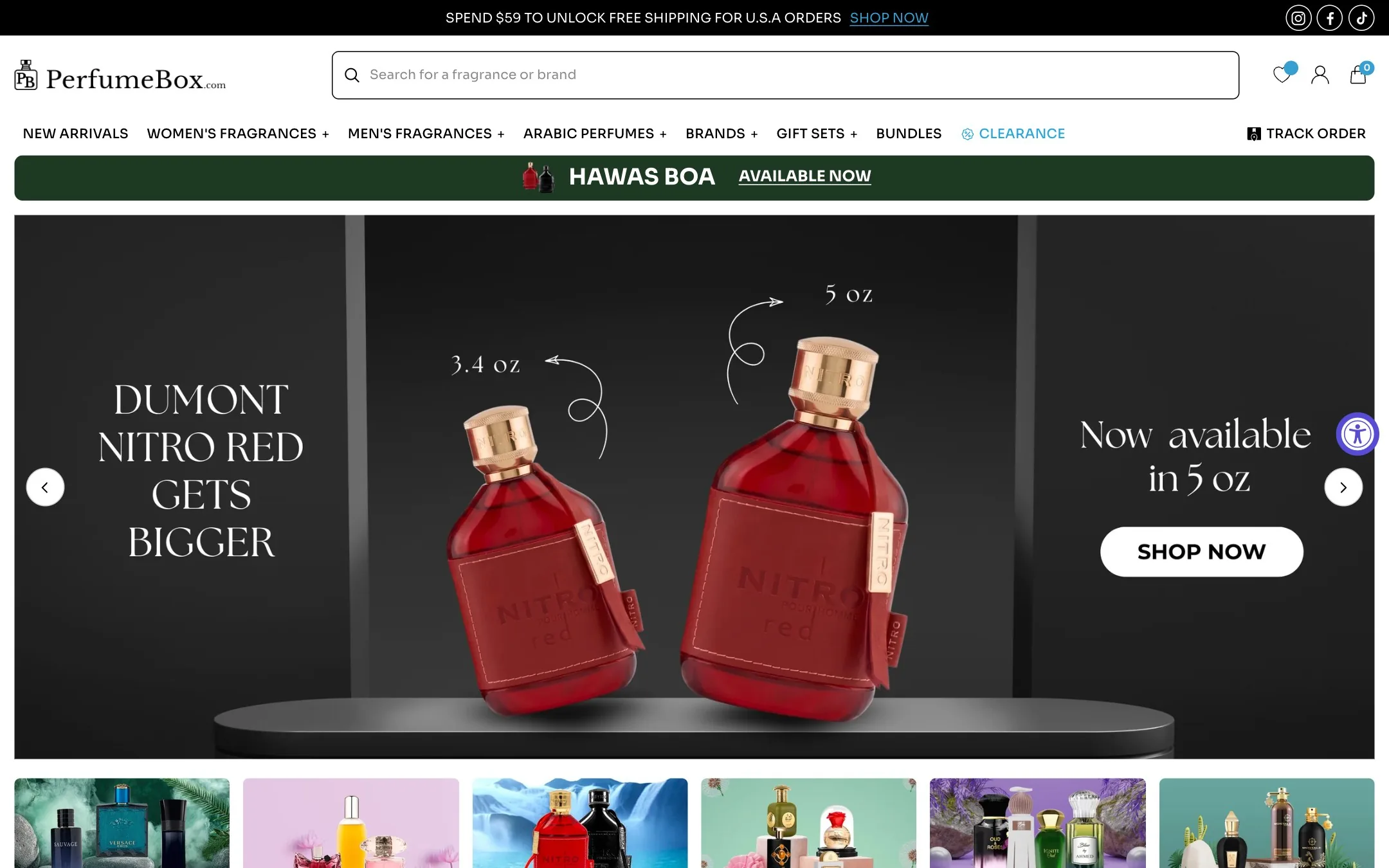
Task: Expand the Women's Fragrances menu
Action: pyautogui.click(x=238, y=134)
